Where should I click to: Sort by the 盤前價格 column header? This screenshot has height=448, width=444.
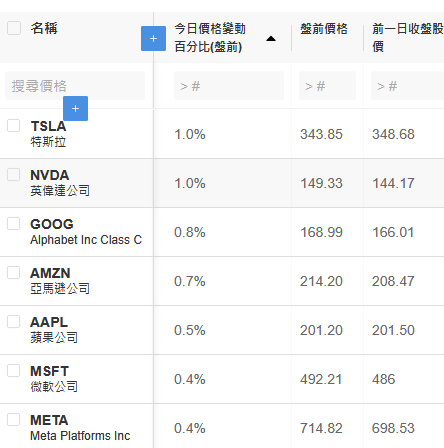tap(324, 29)
